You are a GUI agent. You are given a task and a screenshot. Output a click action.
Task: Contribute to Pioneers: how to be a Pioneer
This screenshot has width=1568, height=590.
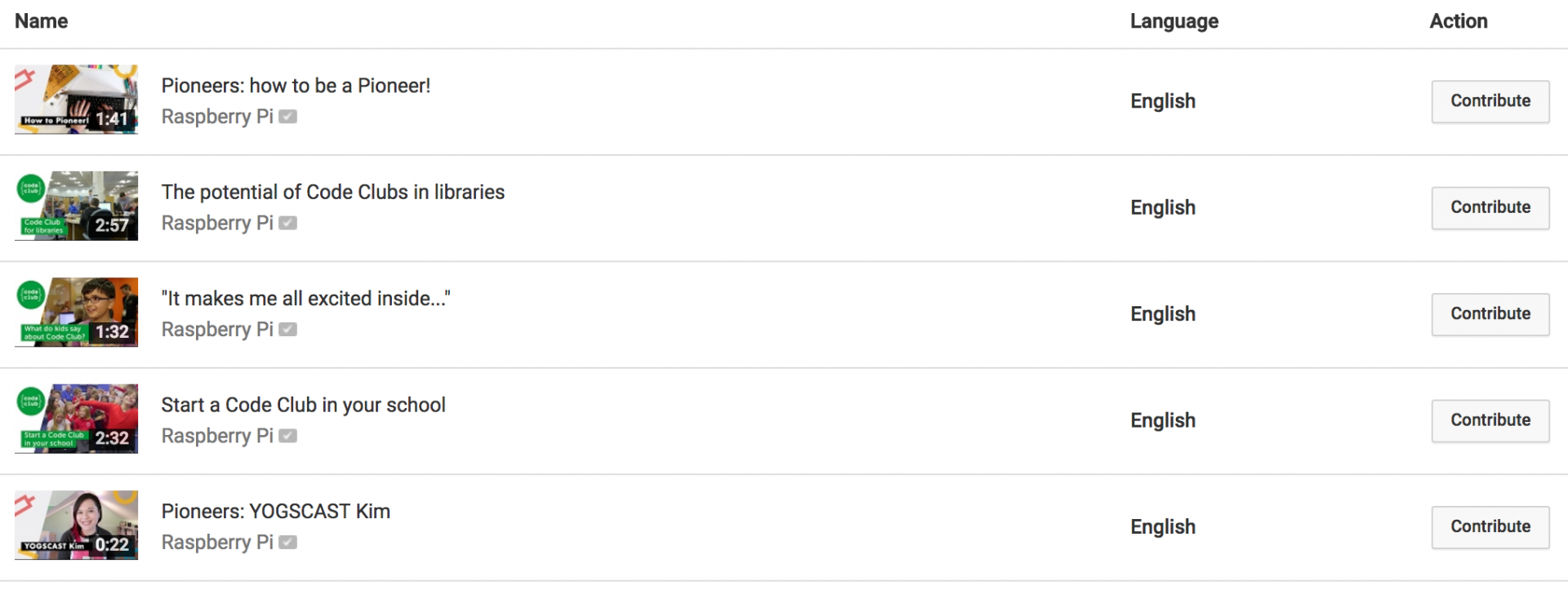point(1490,101)
